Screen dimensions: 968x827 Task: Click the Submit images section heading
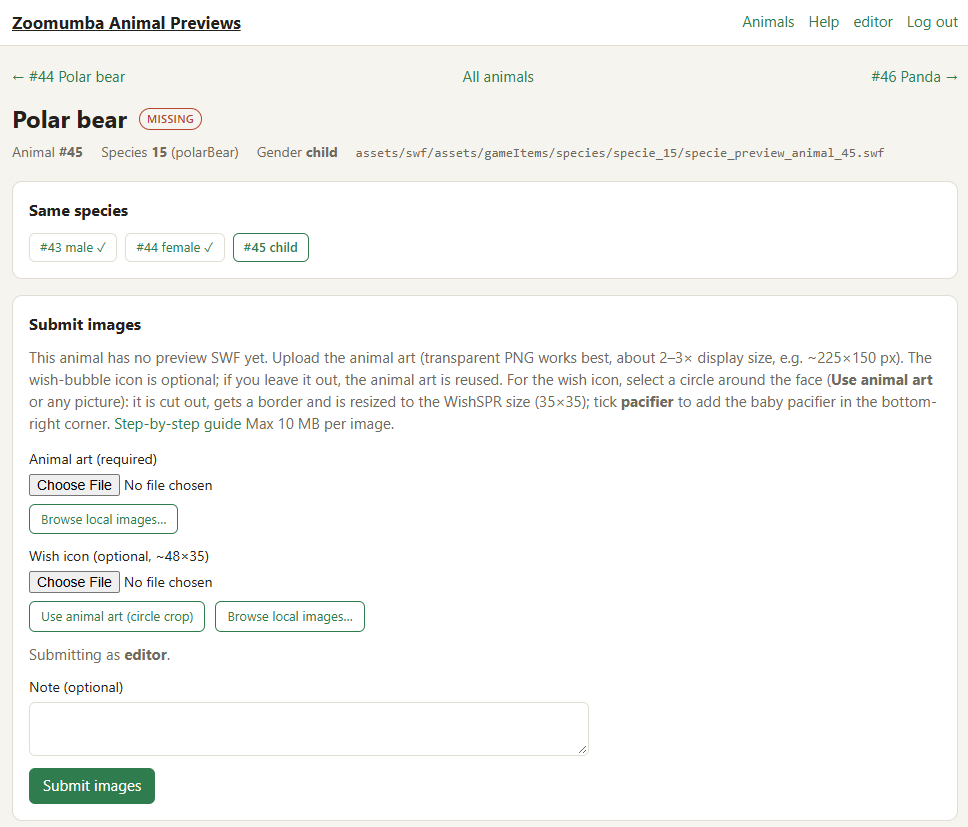click(85, 325)
